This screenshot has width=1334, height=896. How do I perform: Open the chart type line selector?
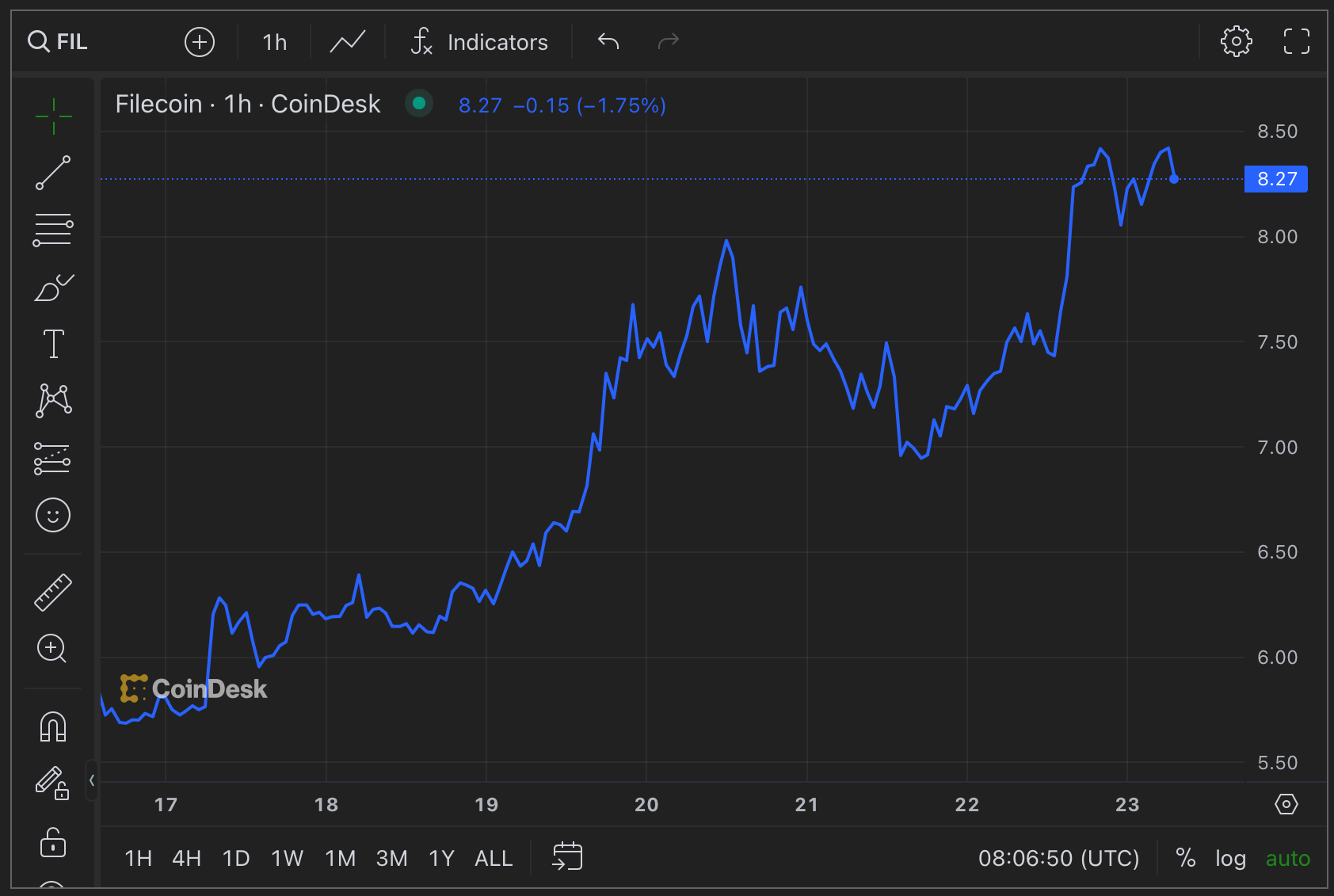click(x=348, y=41)
